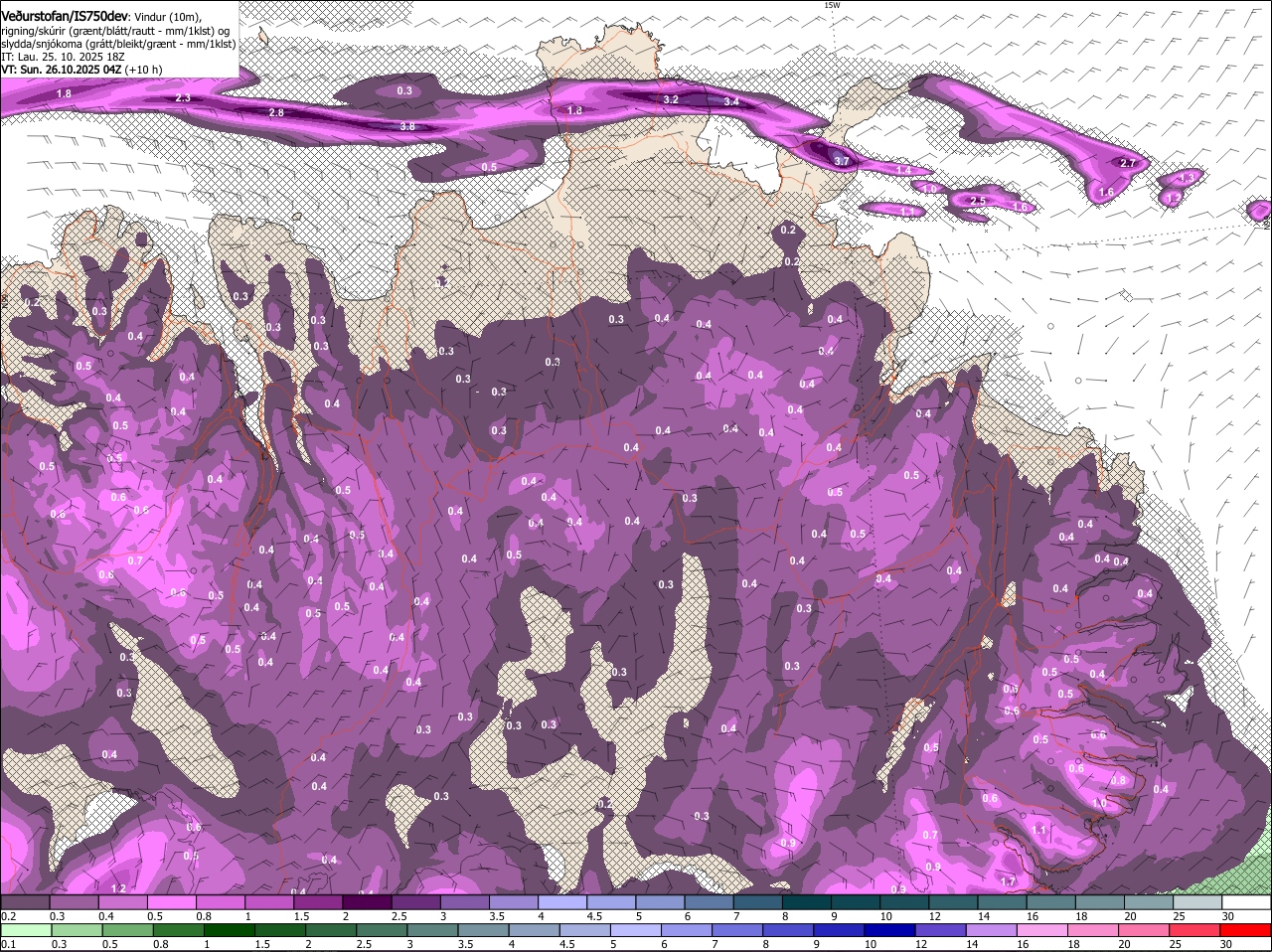Select the rain scale swatch between 7 and 8
This screenshot has width=1272, height=952.
tap(738, 930)
